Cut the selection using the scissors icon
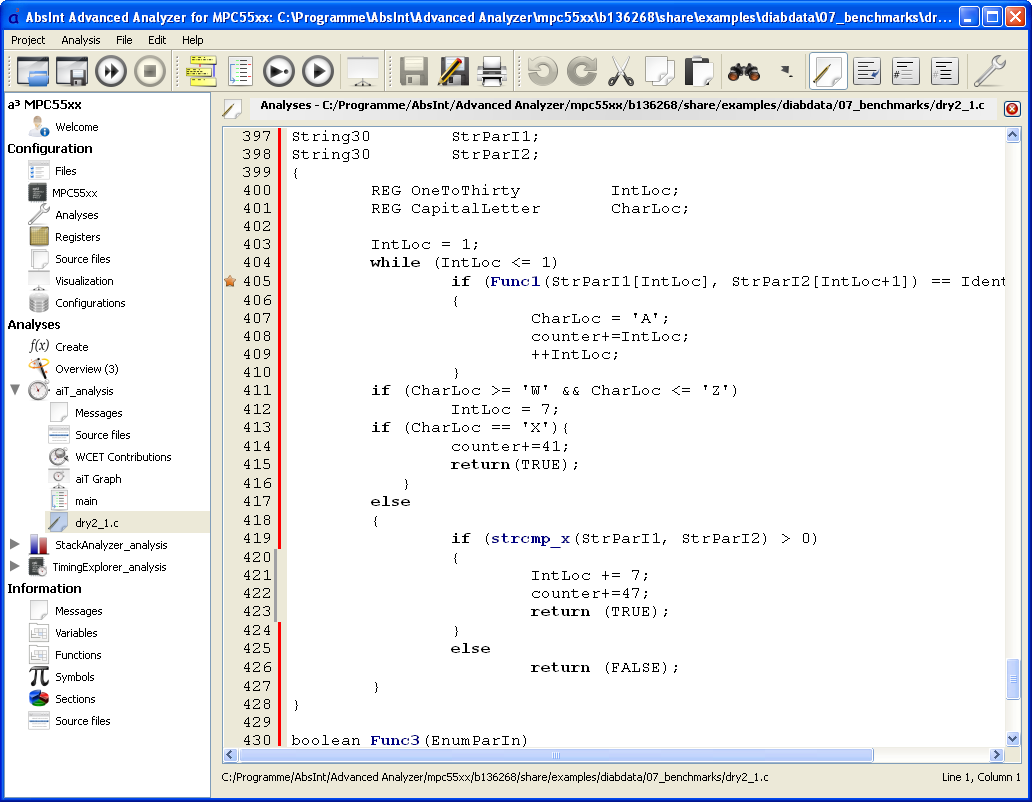Image resolution: width=1032 pixels, height=802 pixels. click(x=621, y=71)
